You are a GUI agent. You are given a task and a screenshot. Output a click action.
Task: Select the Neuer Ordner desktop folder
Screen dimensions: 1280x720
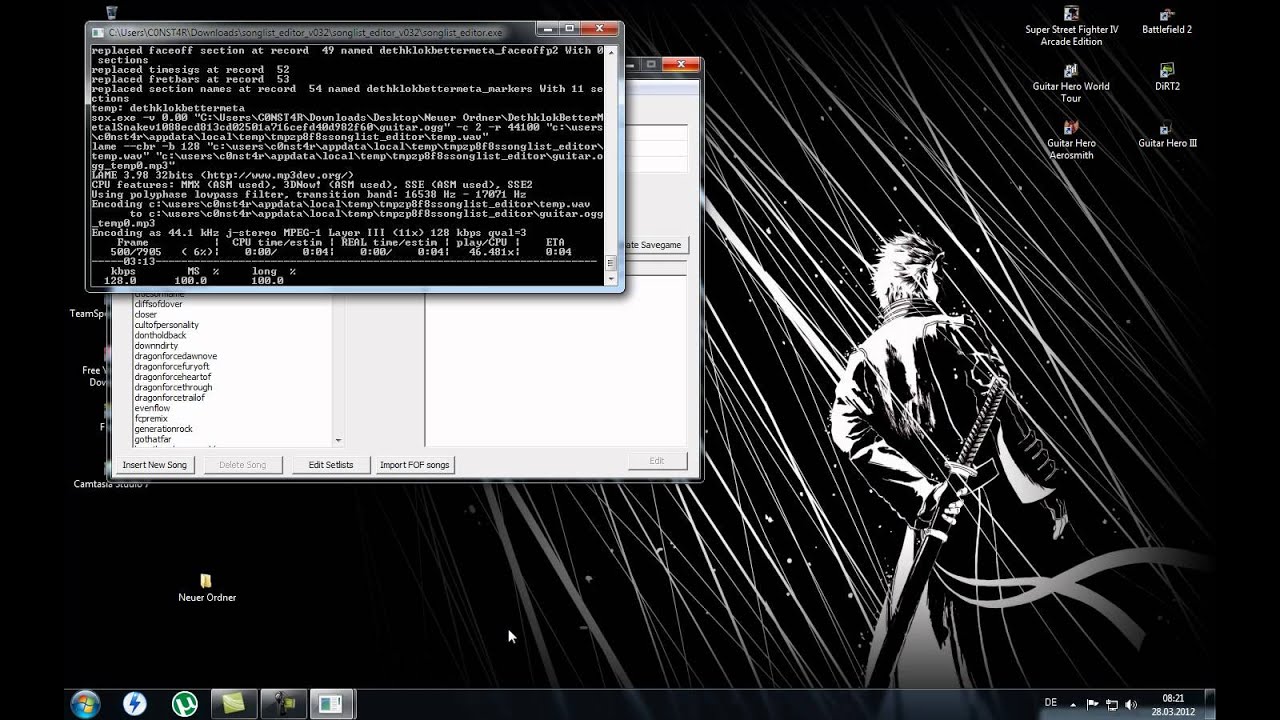click(x=207, y=588)
